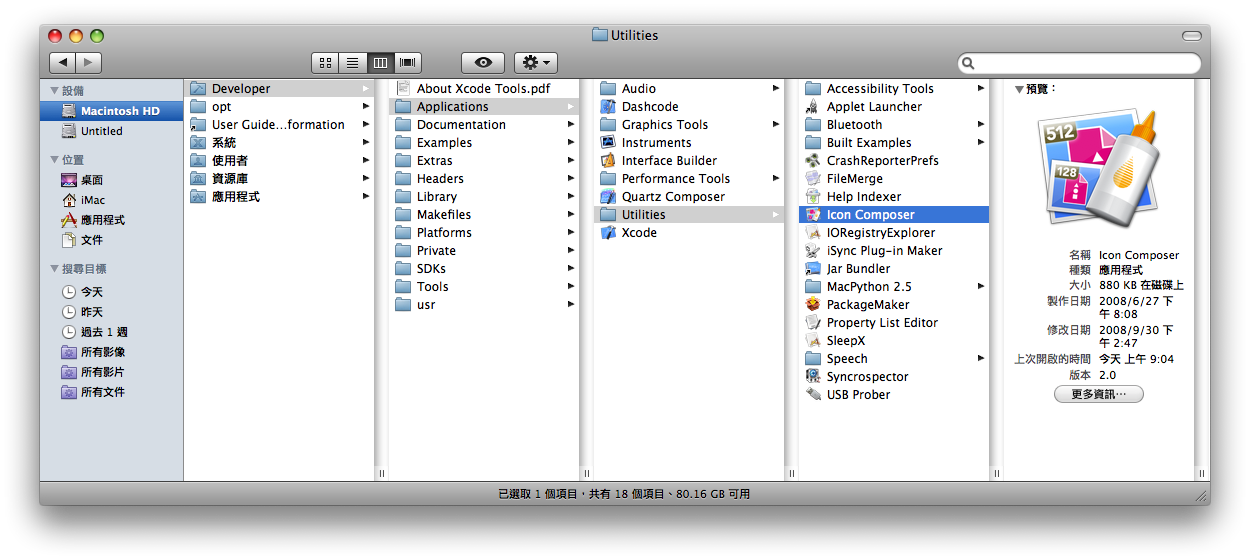Collapse the 位置 sidebar section

click(54, 160)
